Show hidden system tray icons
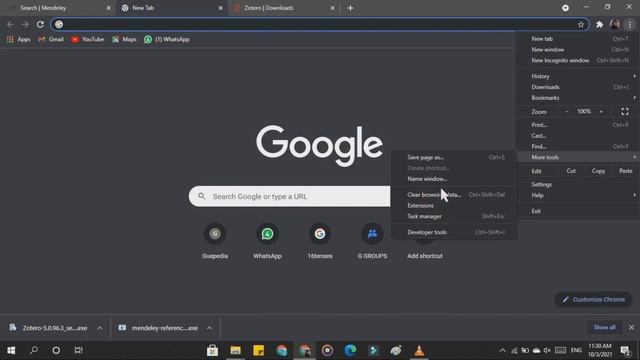Viewport: 640px width, 360px height. [x=502, y=350]
